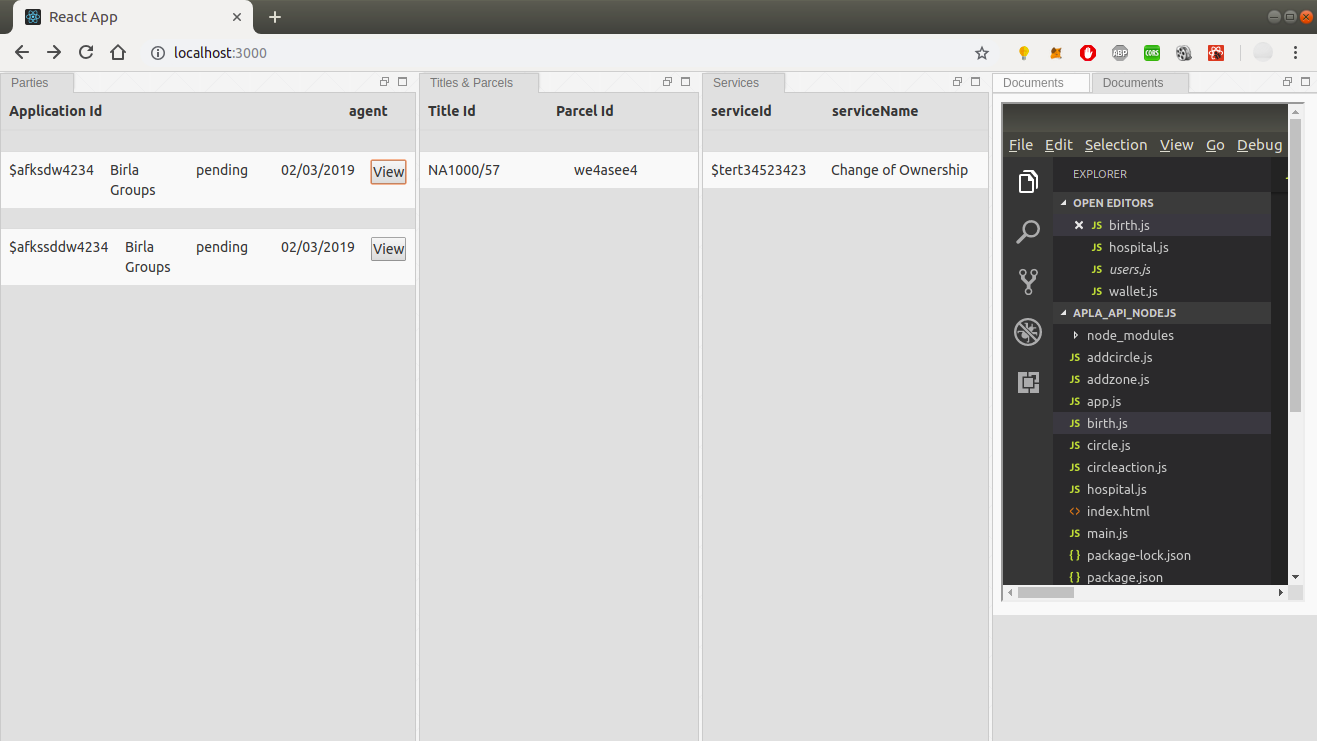Viewport: 1317px width, 741px height.
Task: Open the CORS browser extension
Action: 1151,52
